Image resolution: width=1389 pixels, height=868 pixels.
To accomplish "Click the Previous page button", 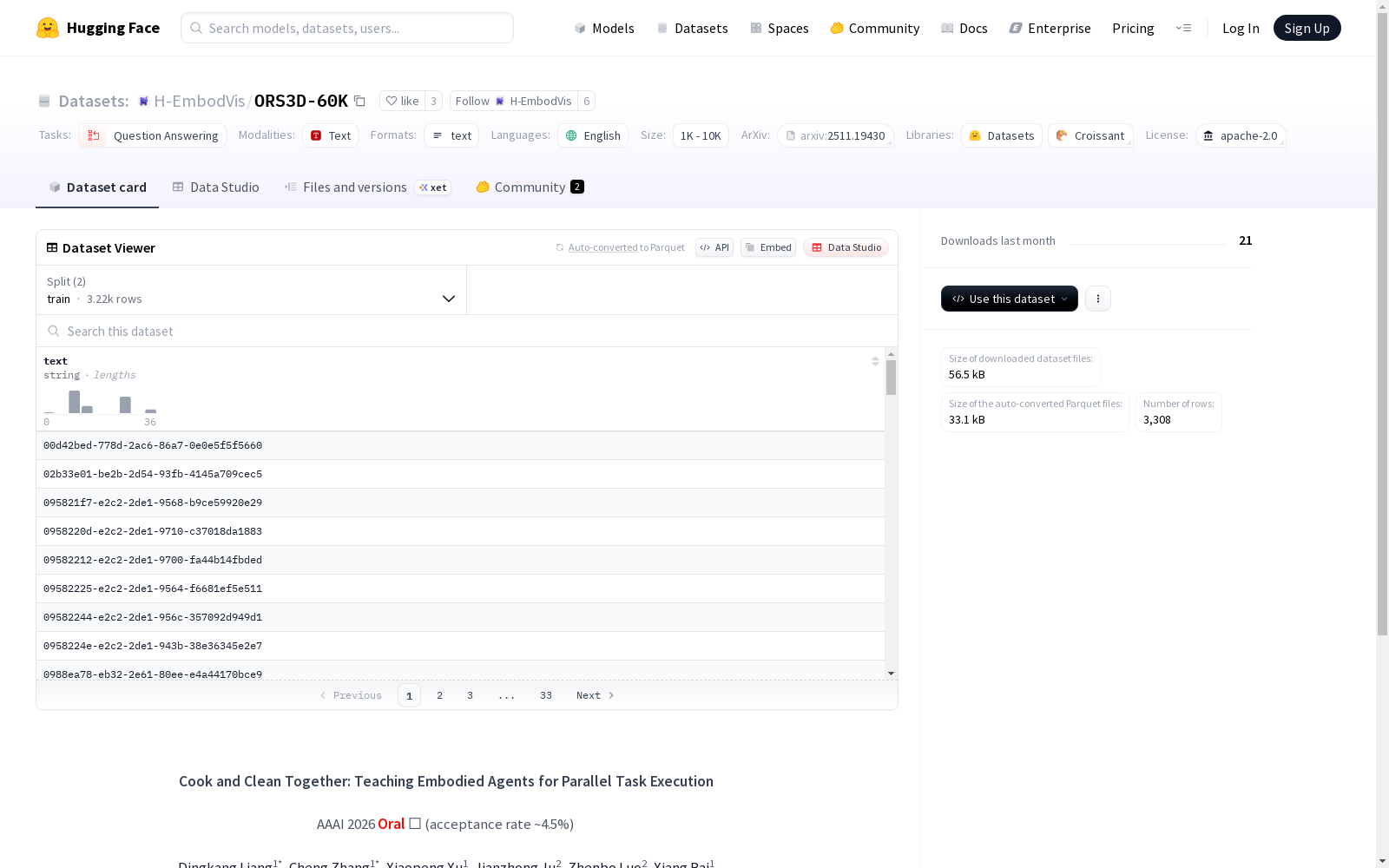I will [x=351, y=695].
